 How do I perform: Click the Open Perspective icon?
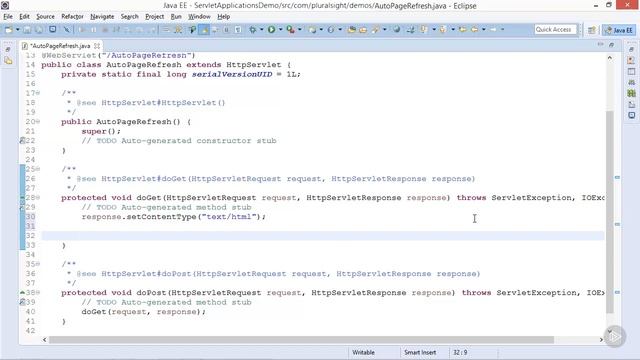591,30
